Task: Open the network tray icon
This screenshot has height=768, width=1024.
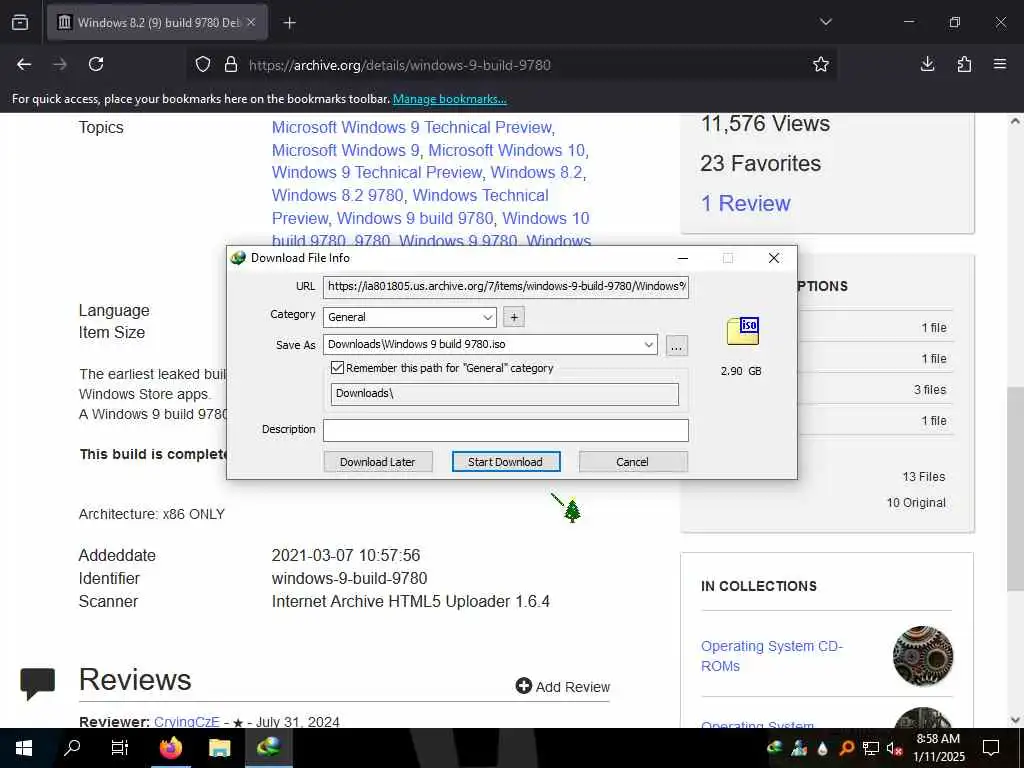Action: (871, 748)
